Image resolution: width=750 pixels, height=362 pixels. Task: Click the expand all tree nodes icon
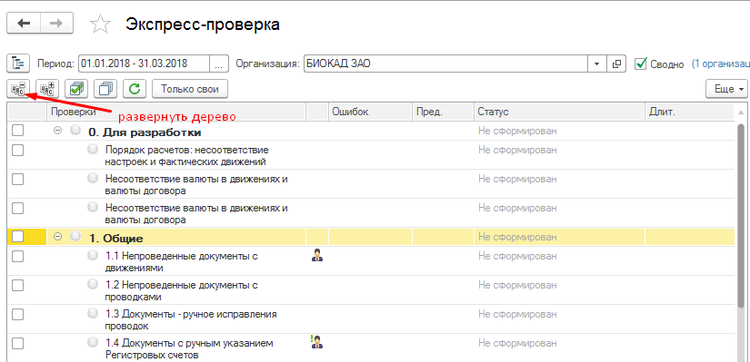47,88
